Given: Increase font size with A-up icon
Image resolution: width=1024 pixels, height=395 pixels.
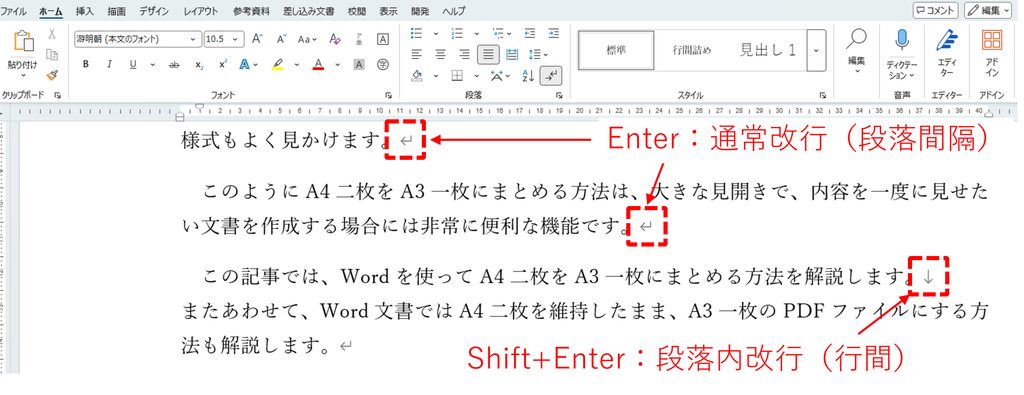Looking at the screenshot, I should 257,39.
